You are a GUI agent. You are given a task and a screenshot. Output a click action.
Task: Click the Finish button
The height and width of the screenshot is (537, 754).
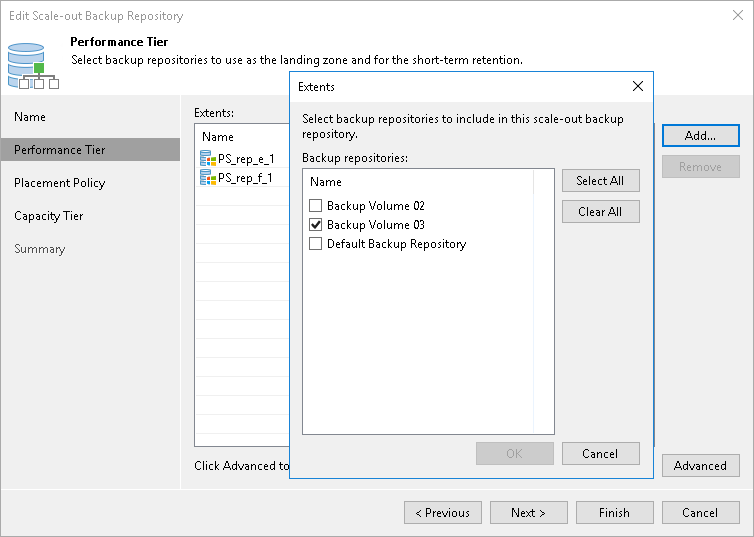[614, 513]
